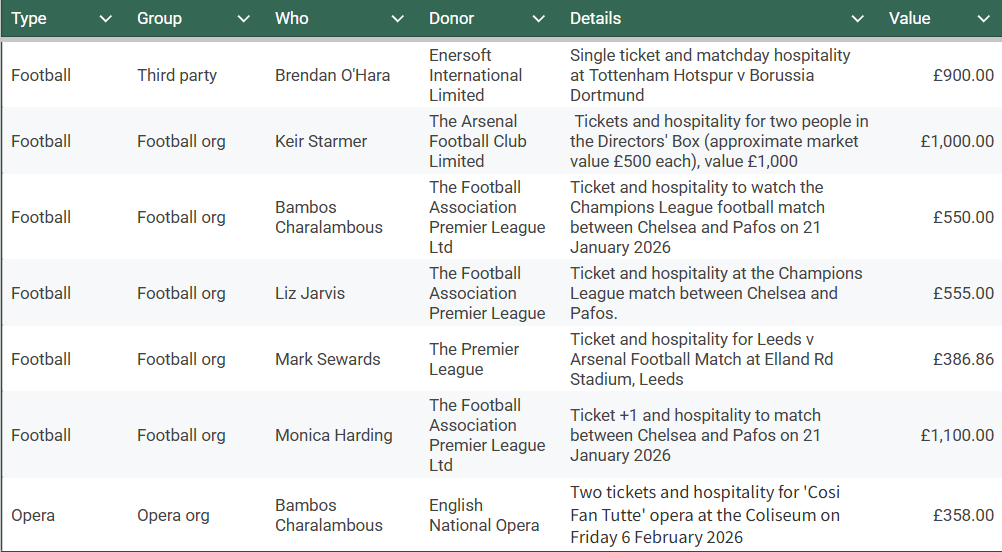Select the £386.86 value cell
Screen dimensions: 1002x552
[963, 360]
